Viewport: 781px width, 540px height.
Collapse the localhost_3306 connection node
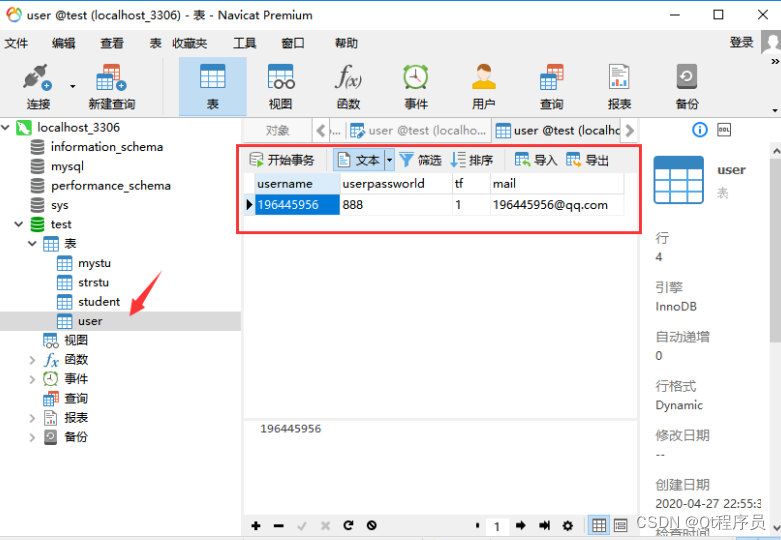click(x=5, y=128)
